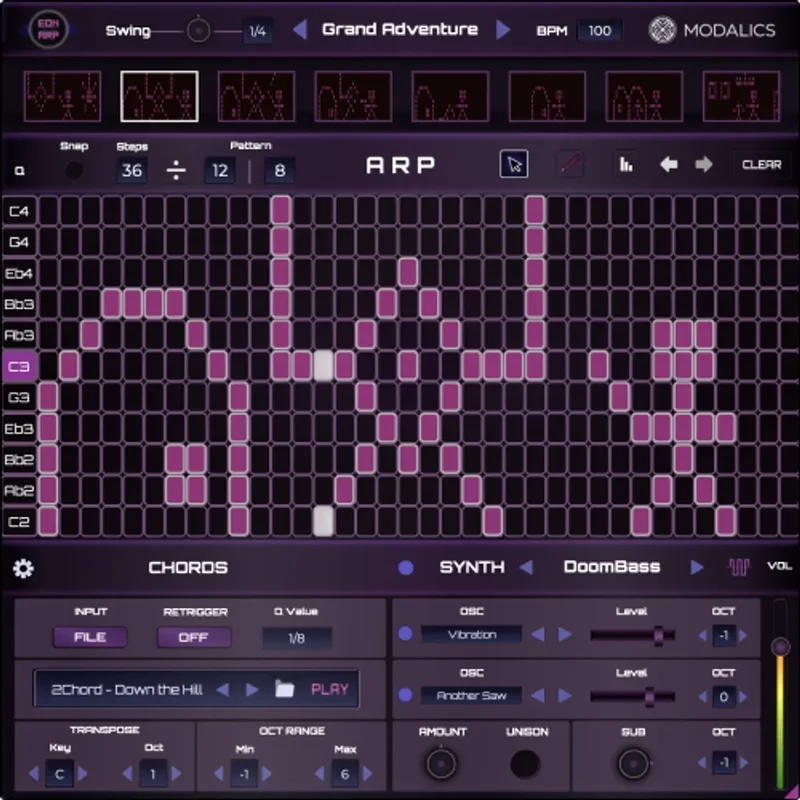Previous chord file before Down the Hill

(x=222, y=690)
